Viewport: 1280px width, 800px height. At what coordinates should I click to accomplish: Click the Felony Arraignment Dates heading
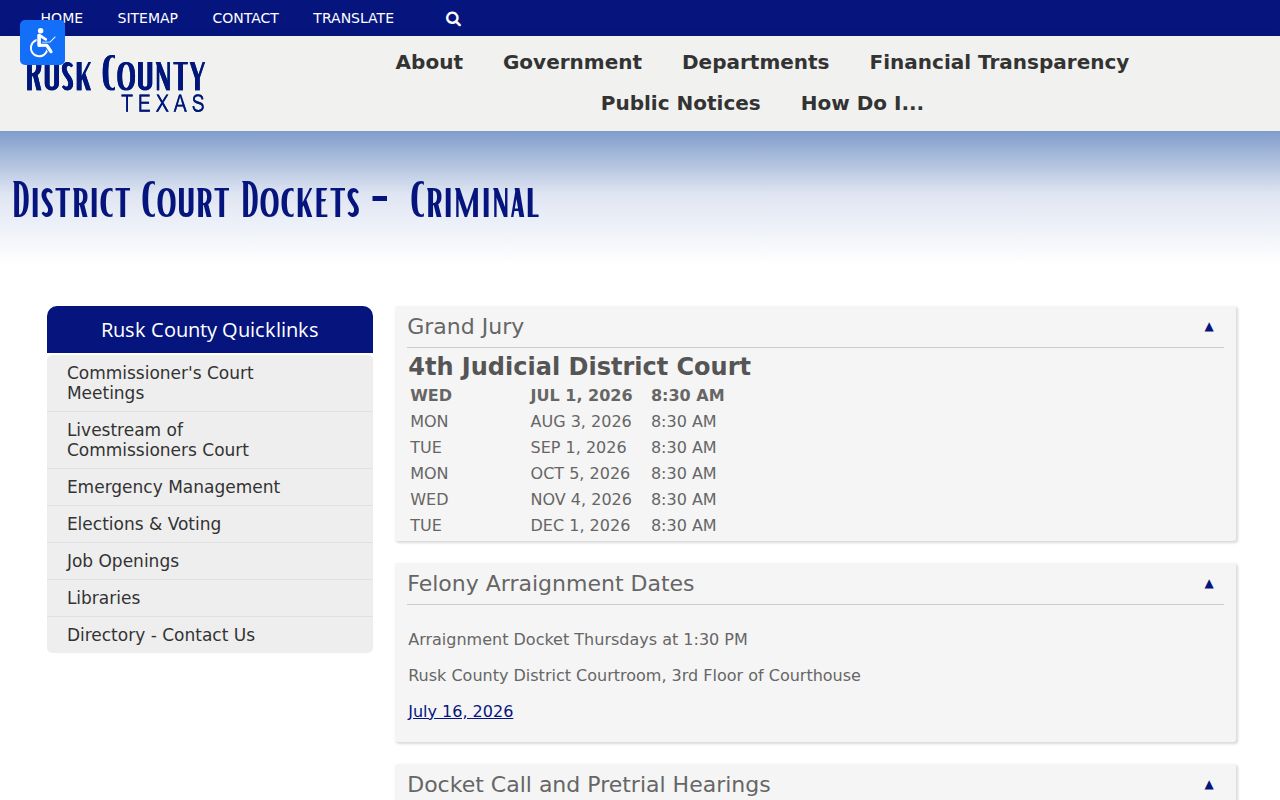tap(550, 584)
